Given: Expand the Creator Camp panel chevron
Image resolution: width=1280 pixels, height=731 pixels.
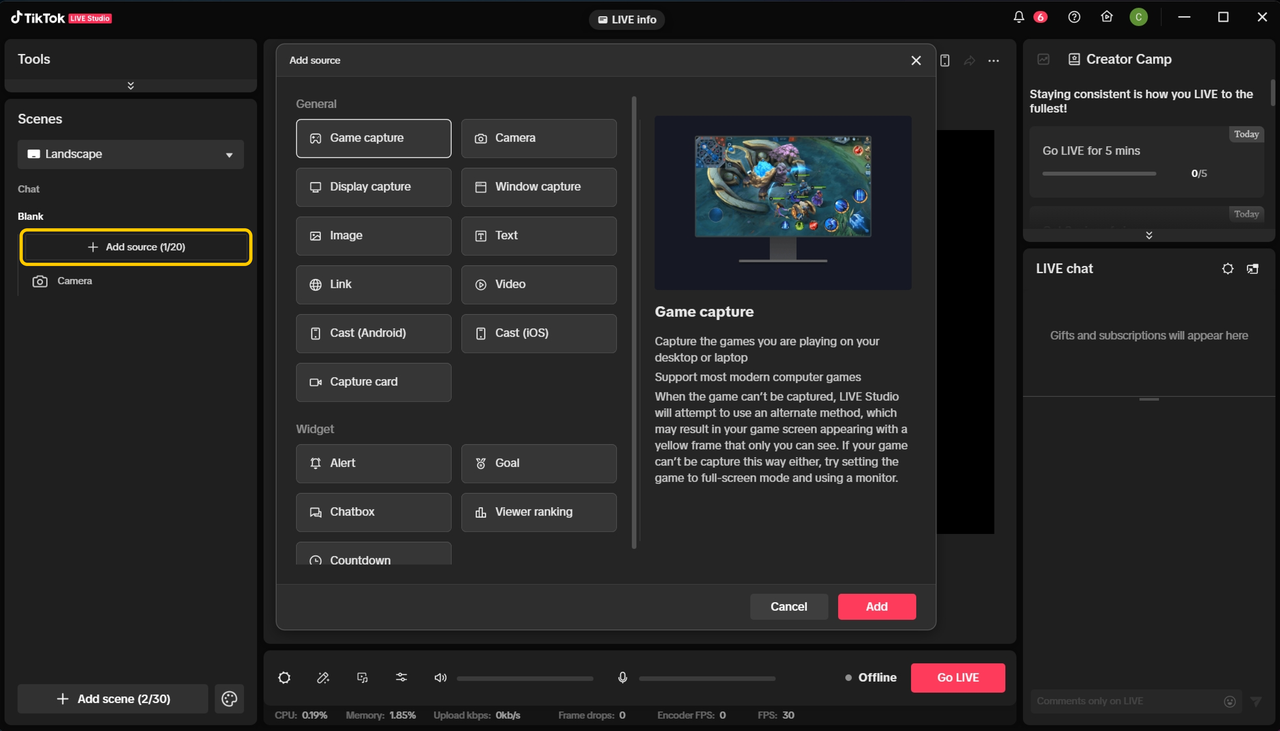Looking at the screenshot, I should (x=1149, y=236).
